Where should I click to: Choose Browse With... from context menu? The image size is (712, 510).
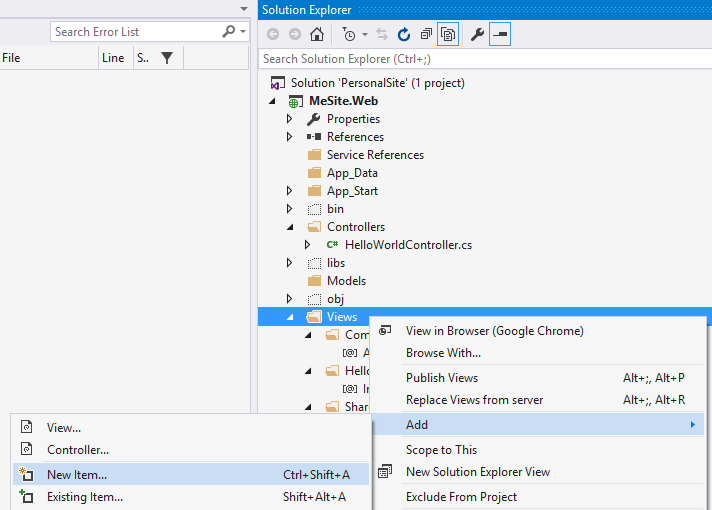click(443, 353)
